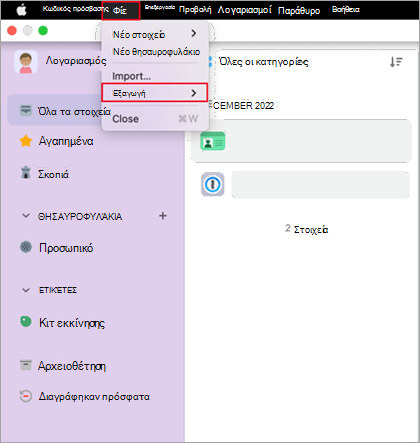Click the Σκοπιά tower icon
Screen dimensions: 420x443
coord(26,172)
